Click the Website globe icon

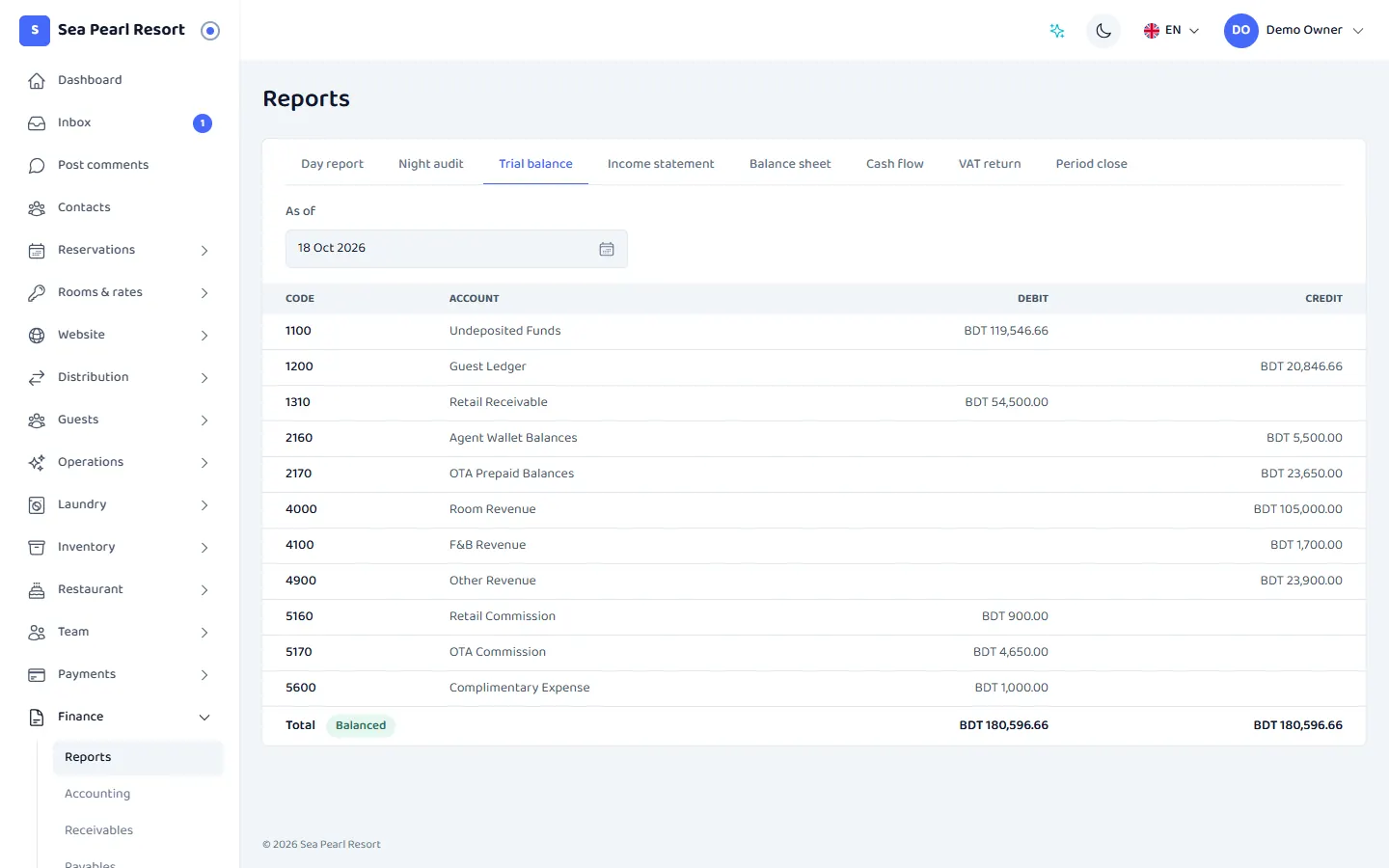click(37, 335)
